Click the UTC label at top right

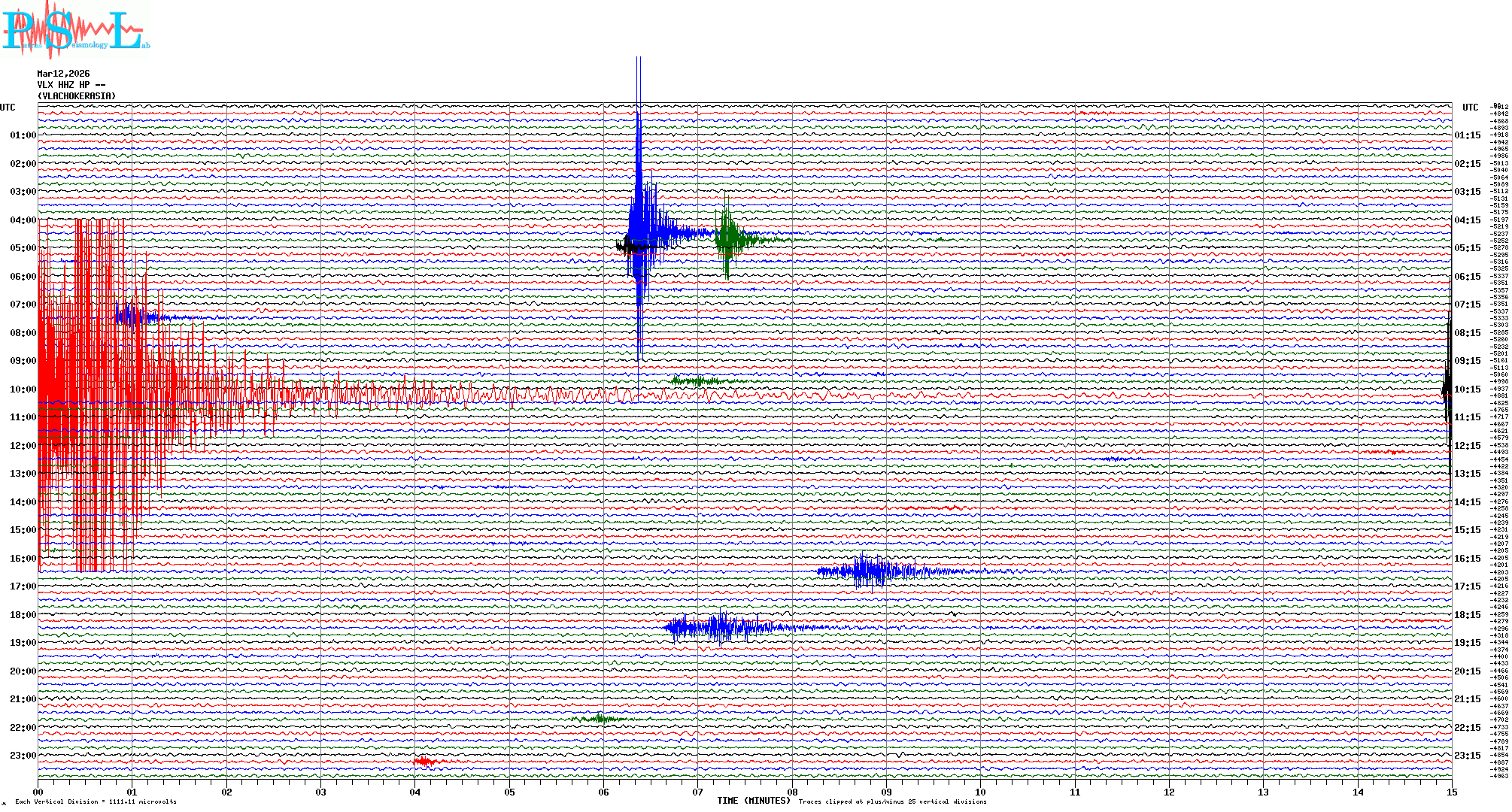click(1470, 108)
